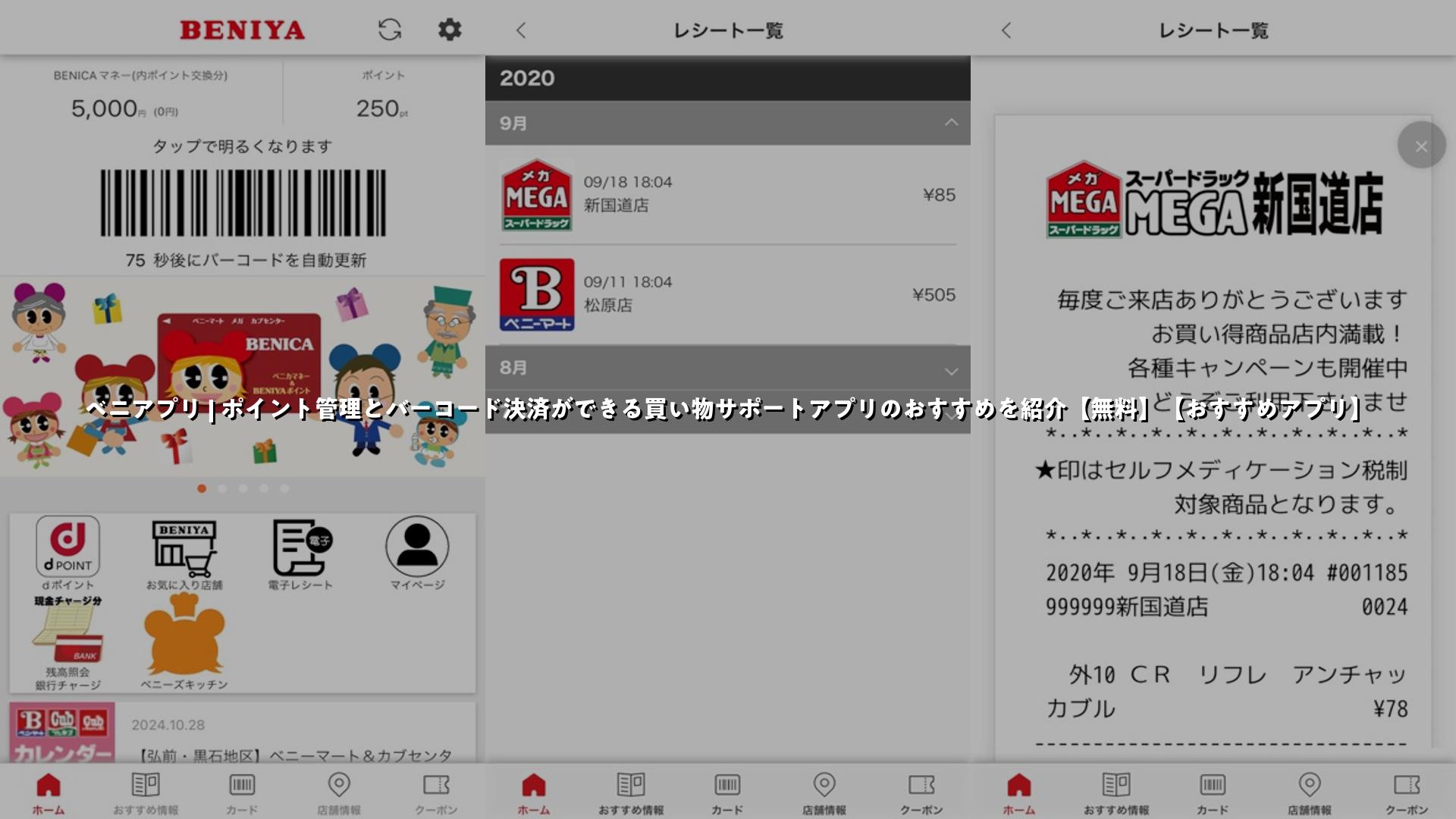The image size is (1456, 819).
Task: Select receipt date line 2020年 9月18日(金)18:04
Action: [1179, 573]
